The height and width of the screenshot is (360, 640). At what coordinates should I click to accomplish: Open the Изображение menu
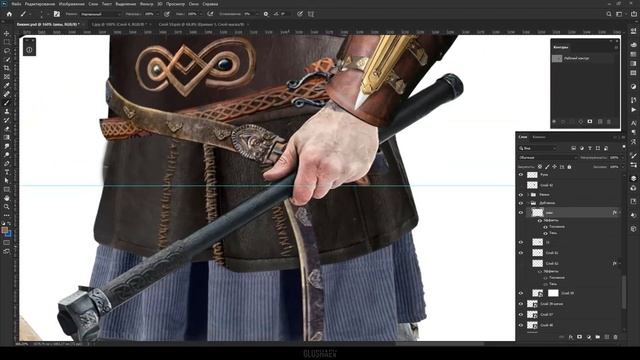click(72, 4)
